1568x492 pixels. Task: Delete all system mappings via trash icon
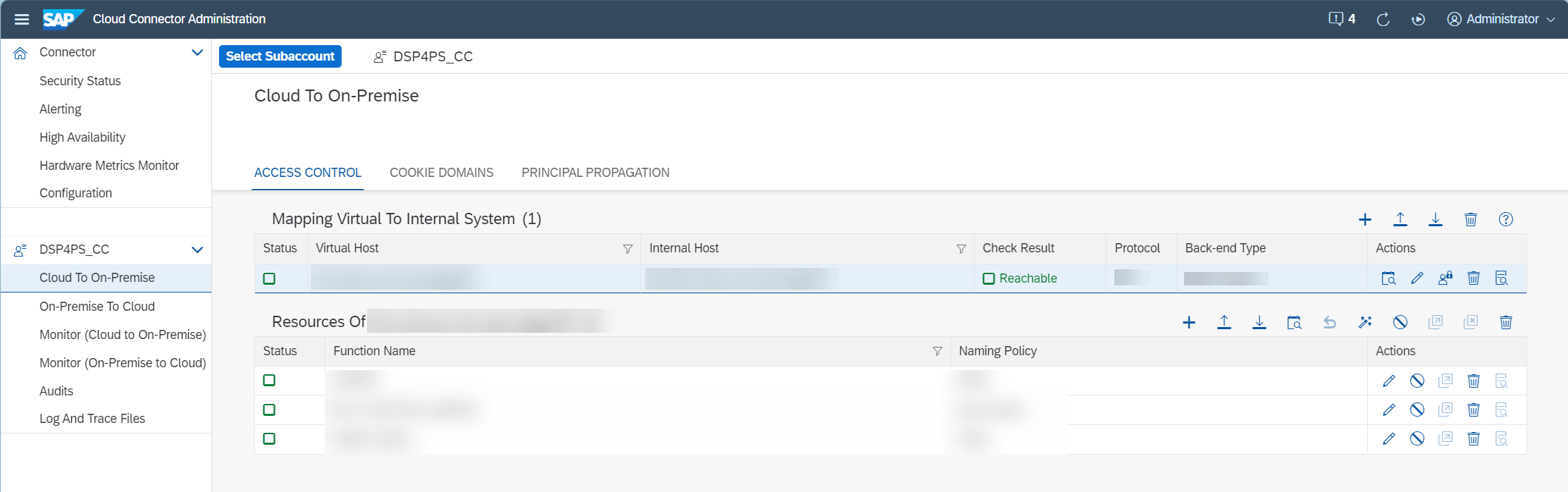coord(1471,219)
